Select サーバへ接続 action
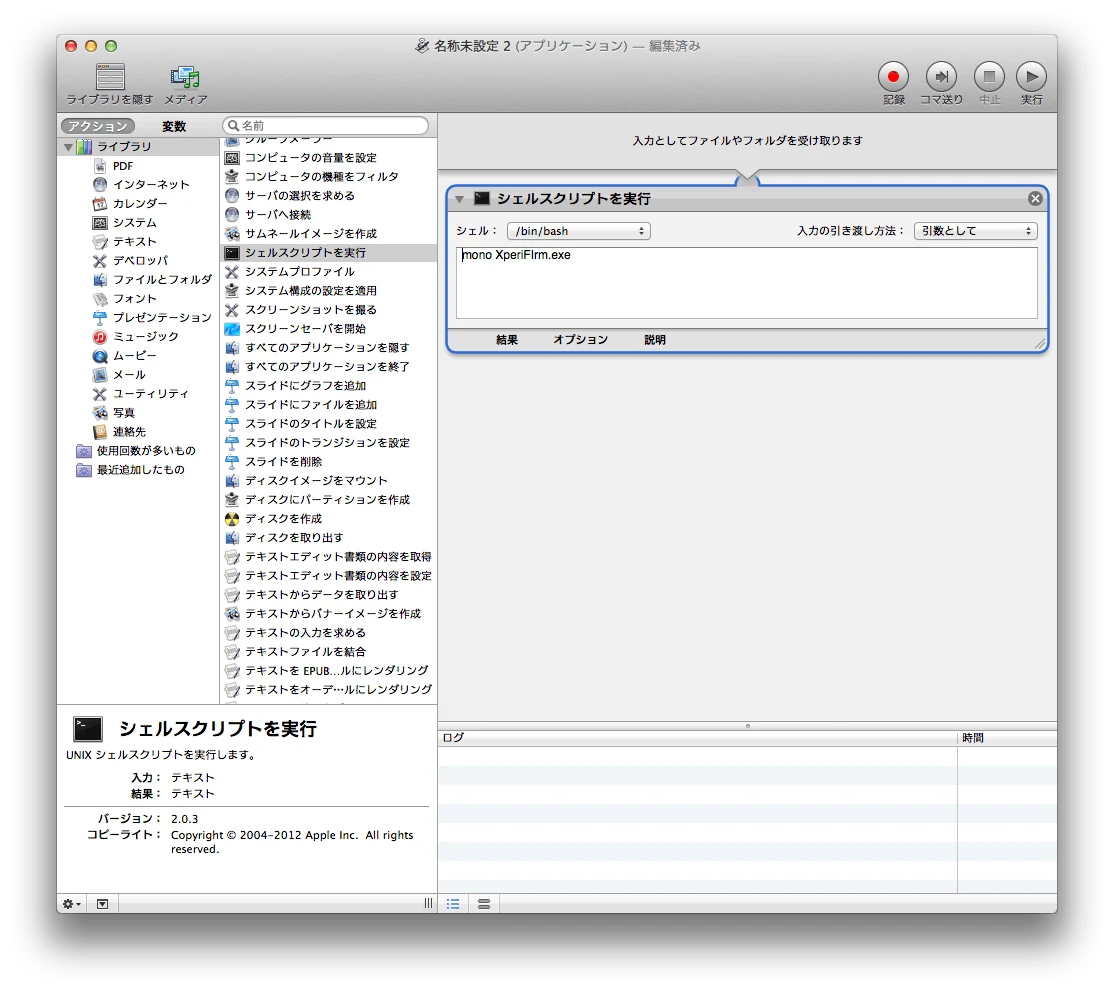 tap(277, 215)
